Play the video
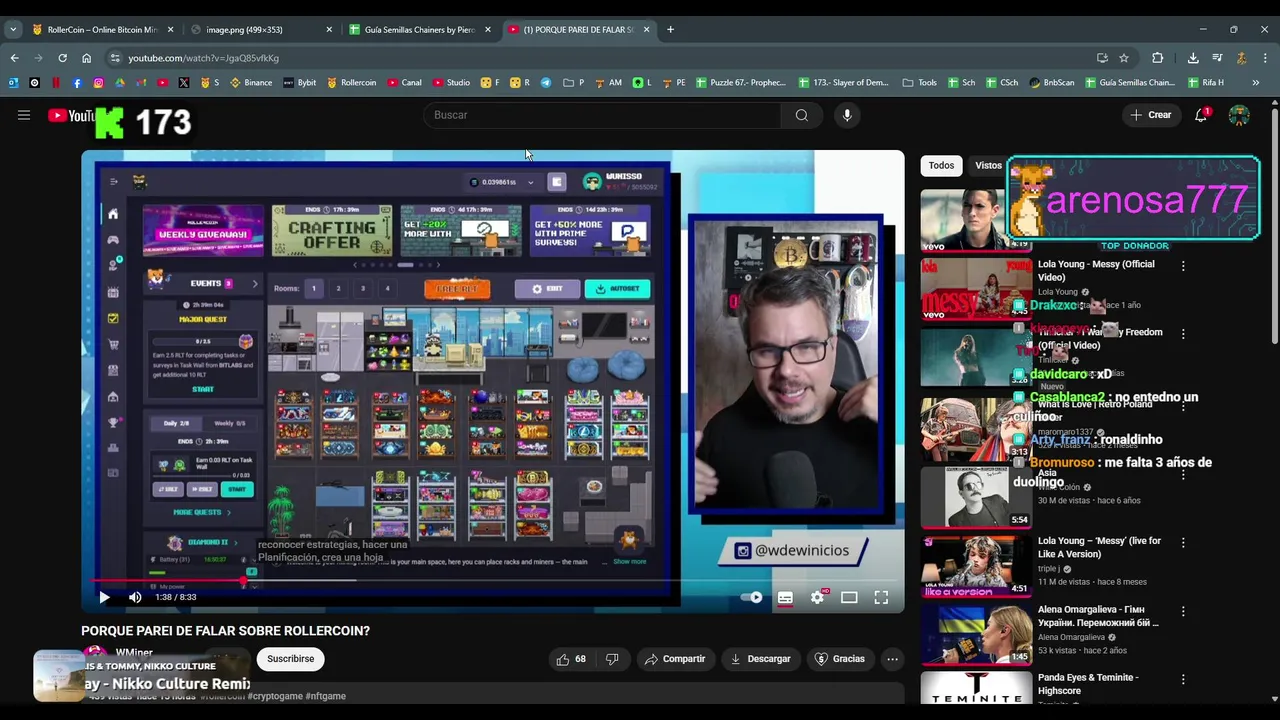Image resolution: width=1280 pixels, height=720 pixels. (104, 597)
